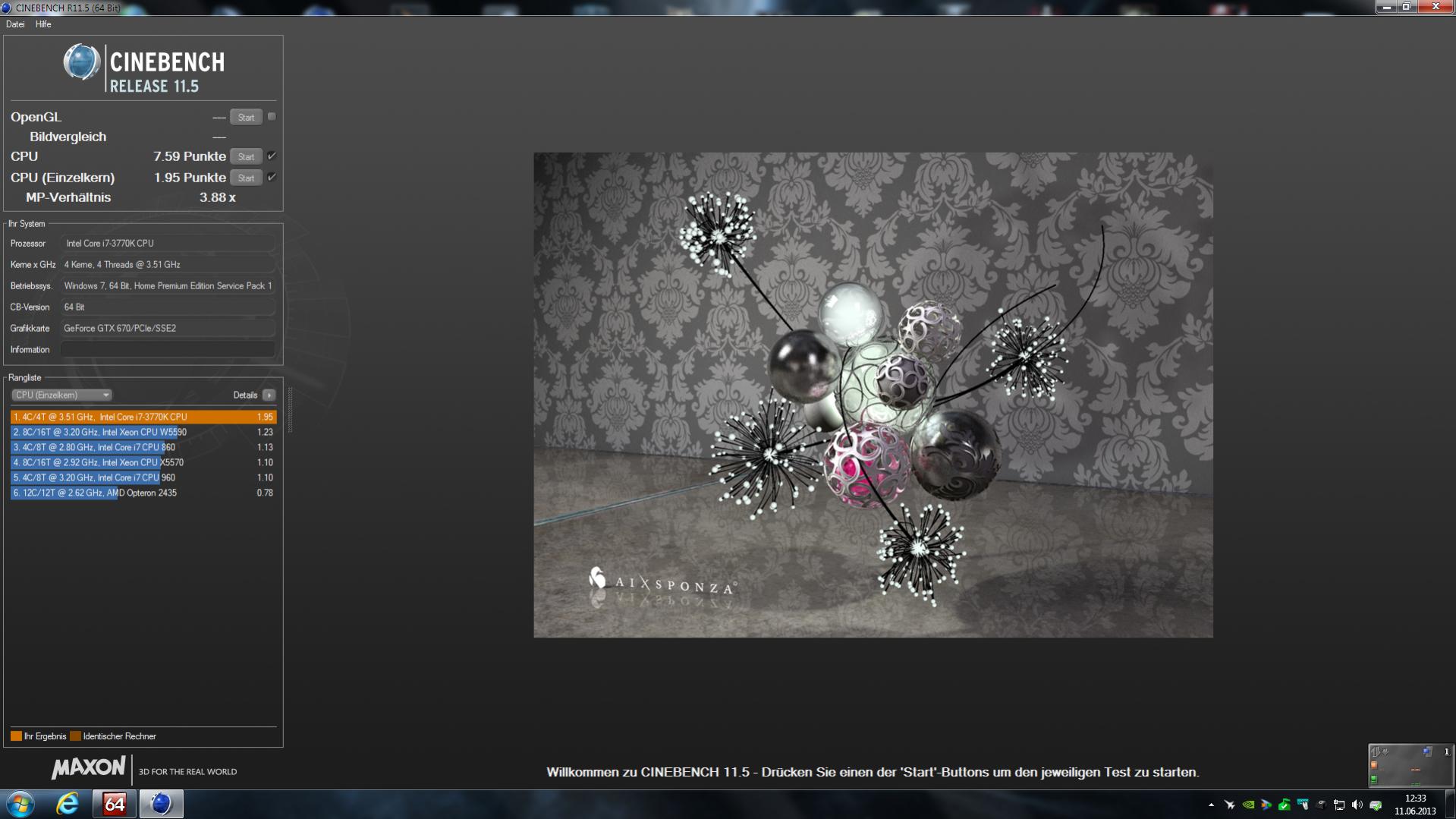This screenshot has height=819, width=1456.
Task: Click the rendered AIXSPONZA scene image
Action: [873, 395]
